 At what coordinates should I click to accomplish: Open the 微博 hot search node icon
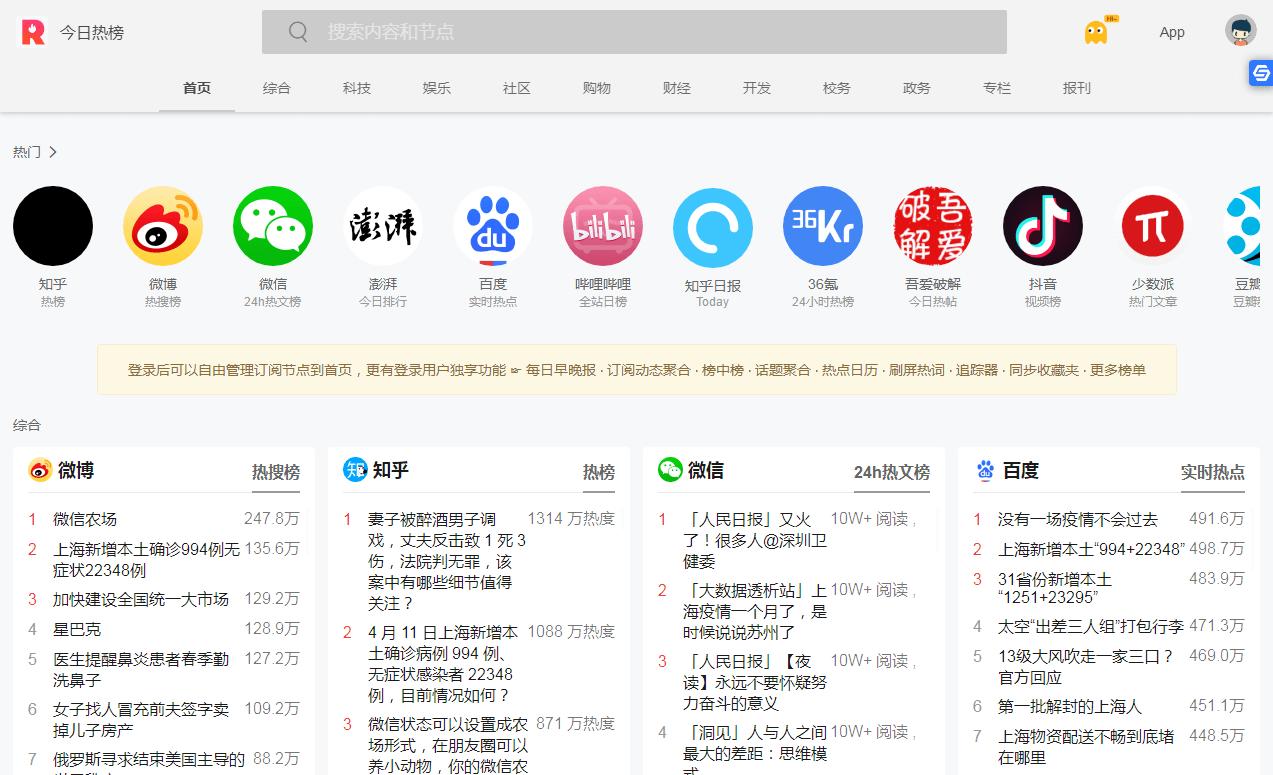(163, 226)
